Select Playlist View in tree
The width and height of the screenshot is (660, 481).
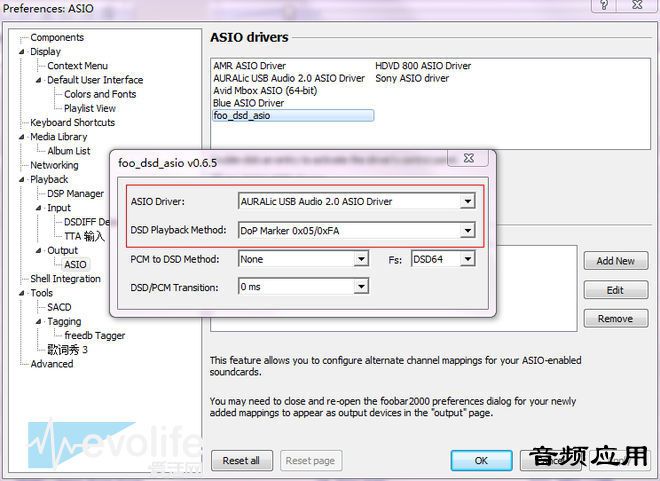coord(90,109)
